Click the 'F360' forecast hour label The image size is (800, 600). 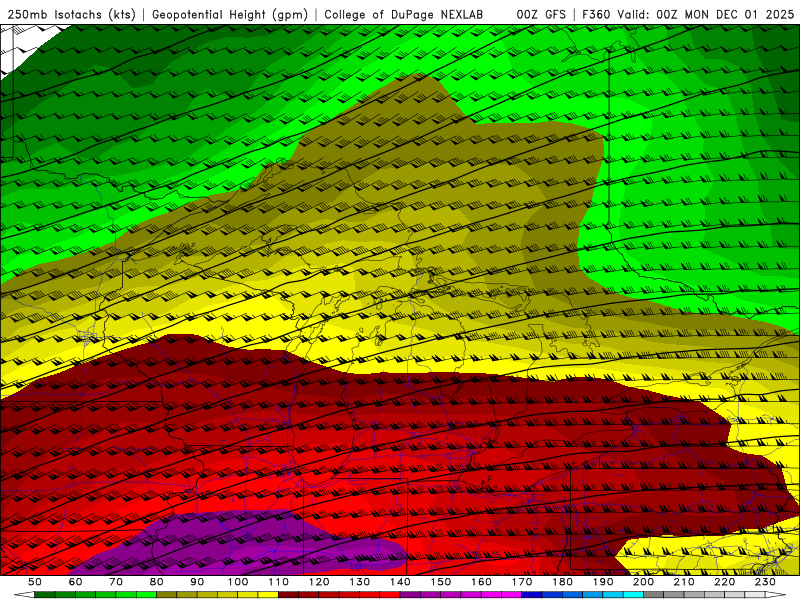tap(596, 15)
